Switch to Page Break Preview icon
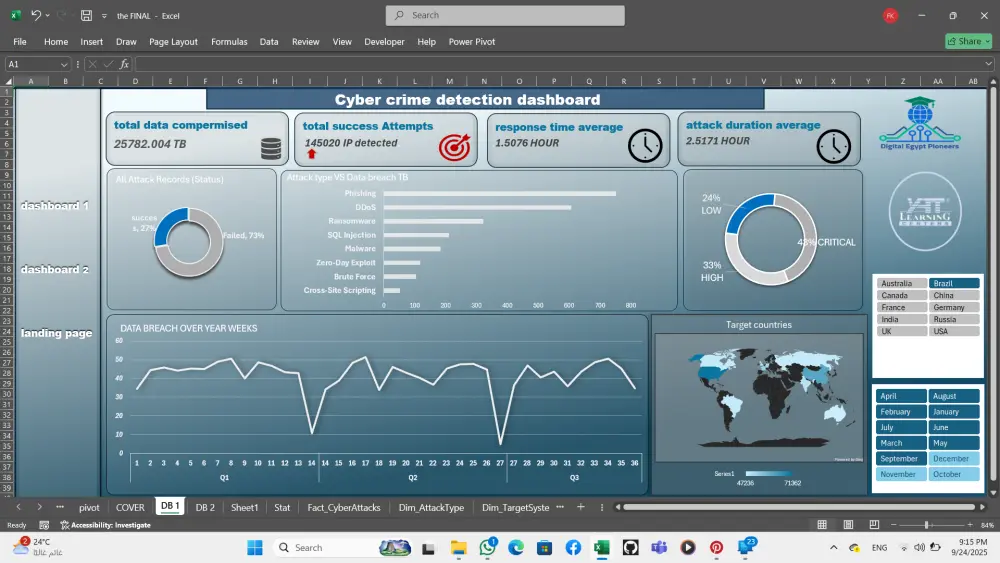The height and width of the screenshot is (563, 1000). [874, 525]
